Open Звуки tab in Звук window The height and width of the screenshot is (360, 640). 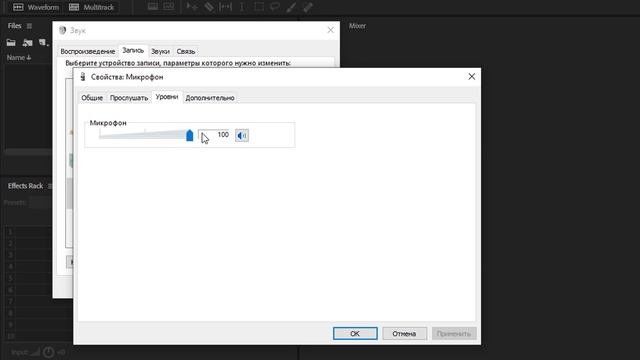click(160, 51)
